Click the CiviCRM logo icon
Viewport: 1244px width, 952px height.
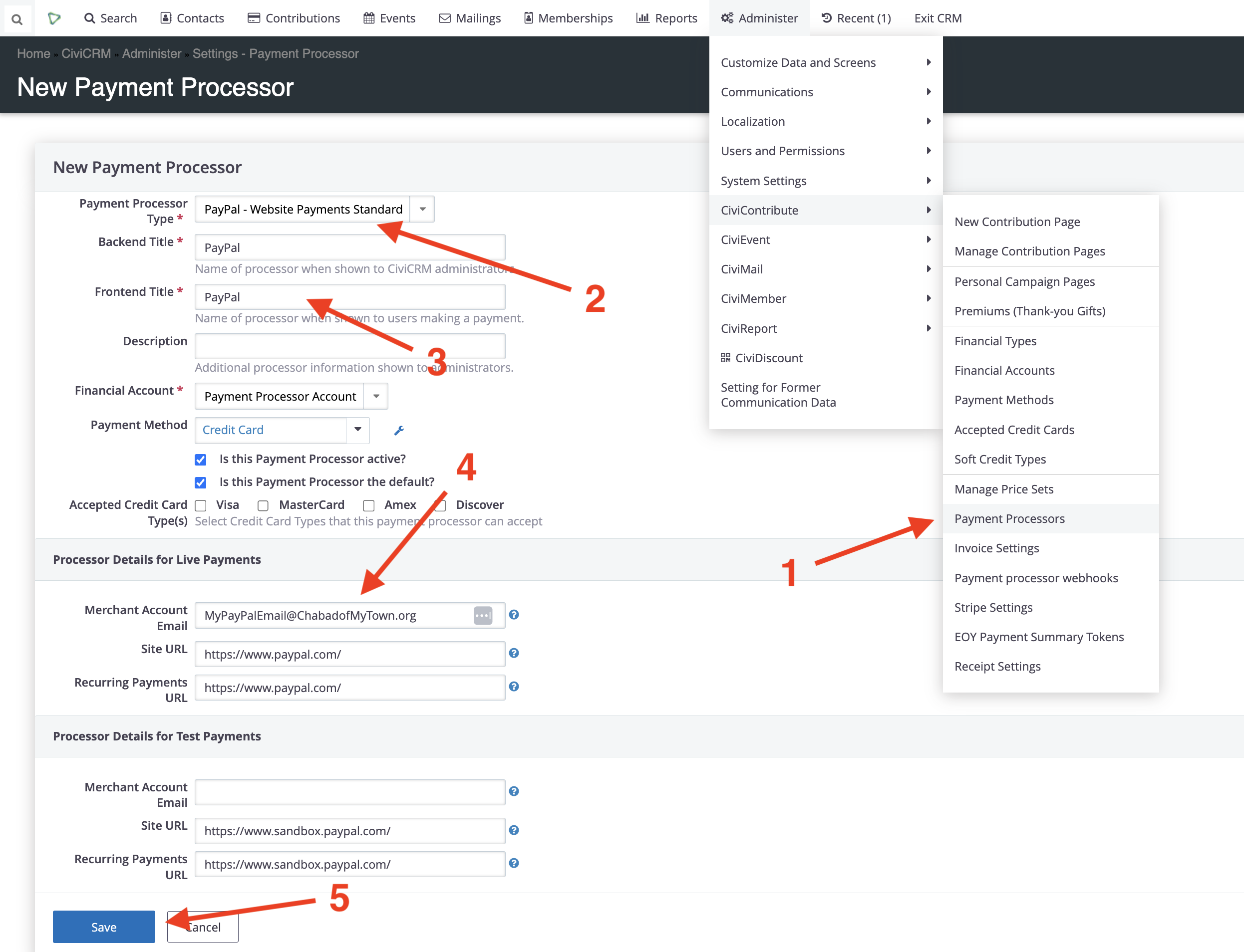coord(54,18)
